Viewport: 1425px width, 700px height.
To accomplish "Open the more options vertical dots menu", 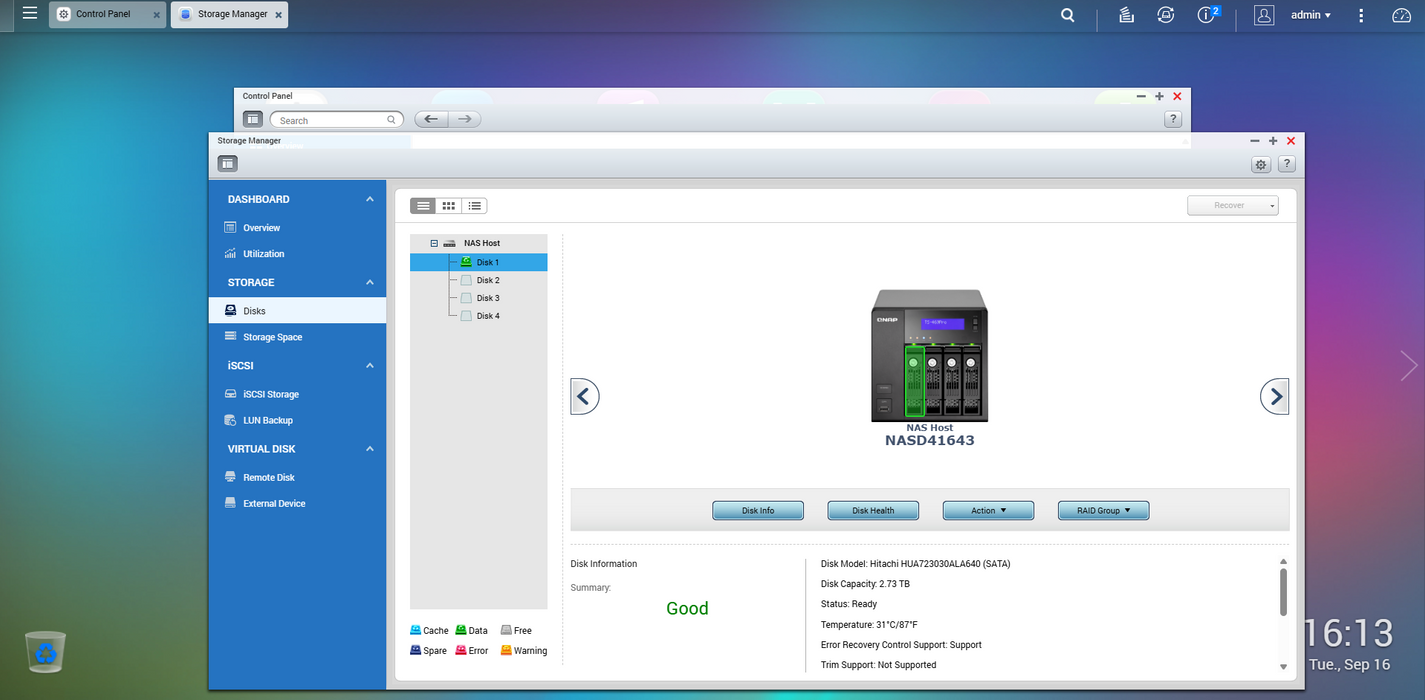I will click(x=1361, y=15).
